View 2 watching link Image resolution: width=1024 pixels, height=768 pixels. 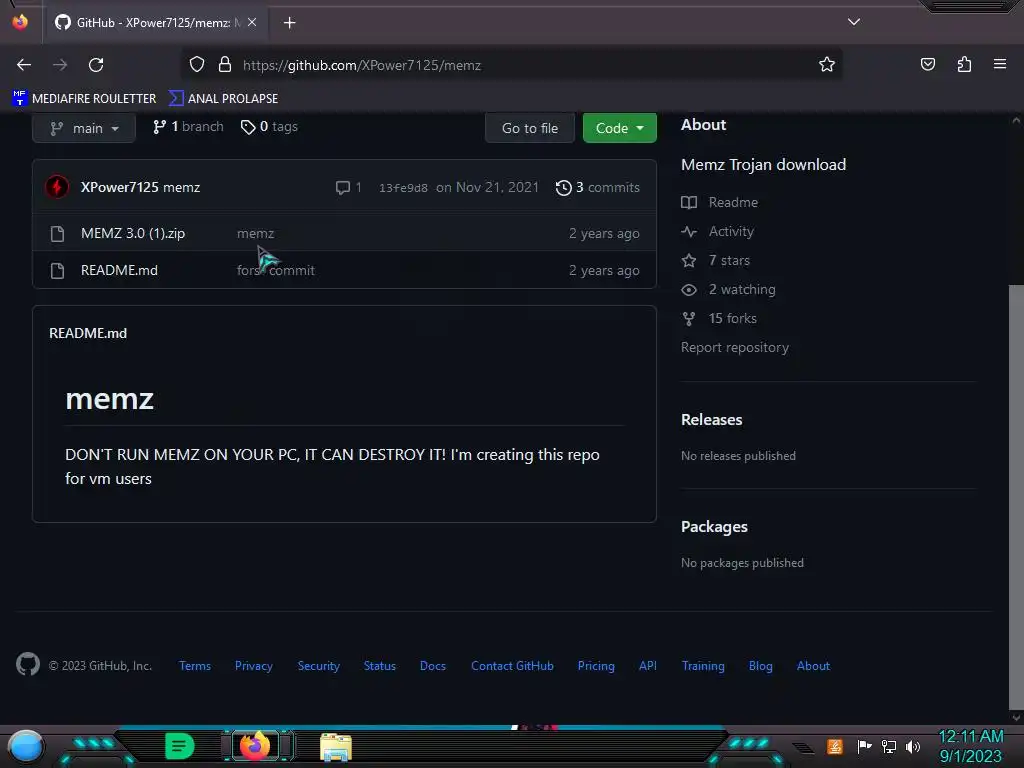728,289
